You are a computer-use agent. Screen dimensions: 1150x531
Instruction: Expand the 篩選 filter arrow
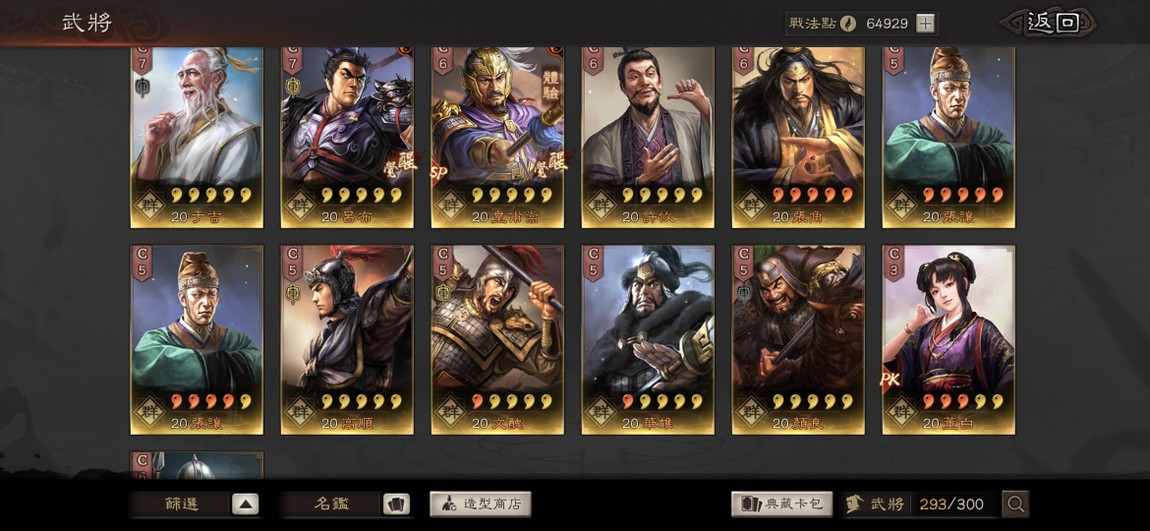[x=245, y=504]
